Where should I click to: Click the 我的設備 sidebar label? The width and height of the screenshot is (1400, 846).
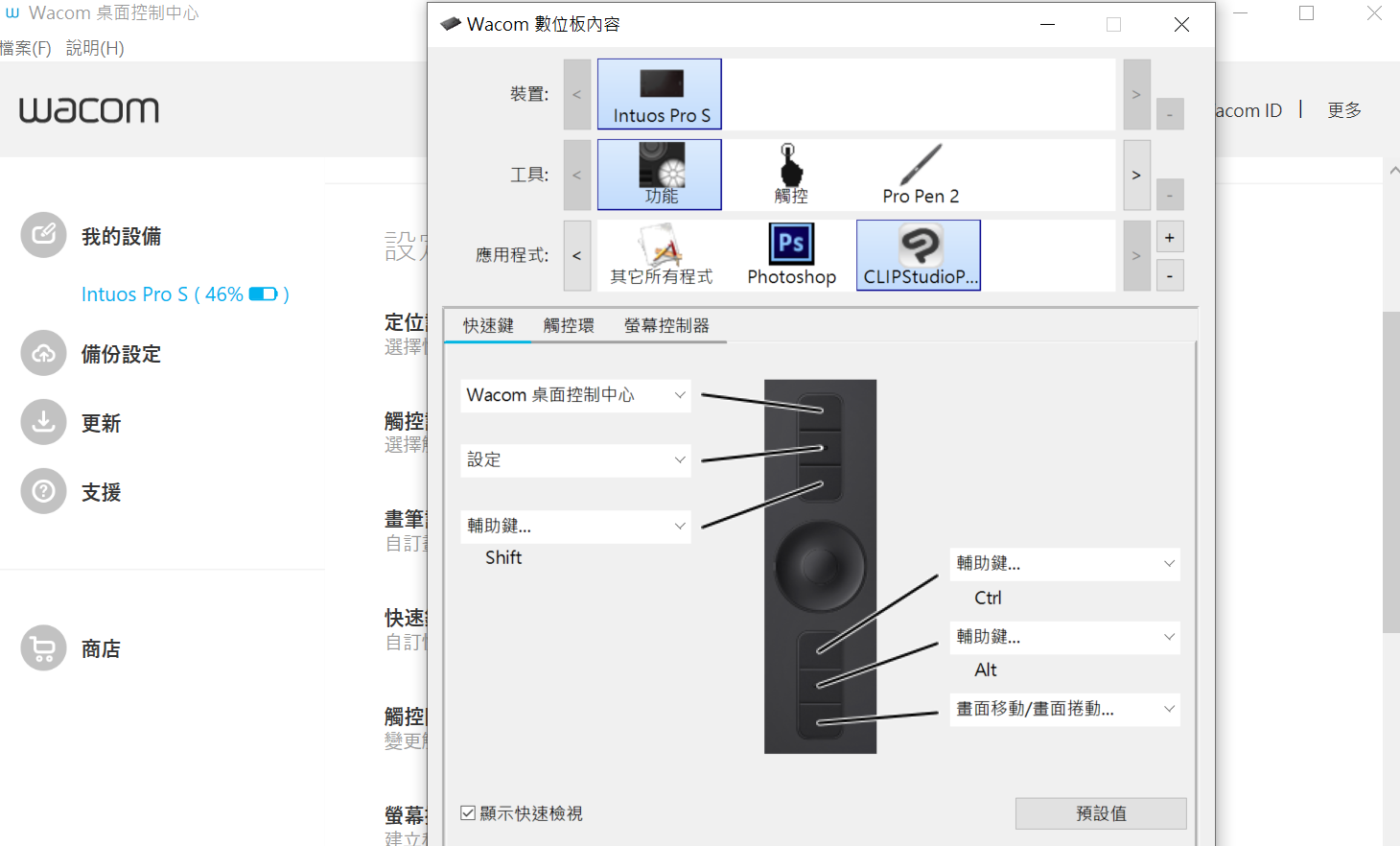coord(121,236)
